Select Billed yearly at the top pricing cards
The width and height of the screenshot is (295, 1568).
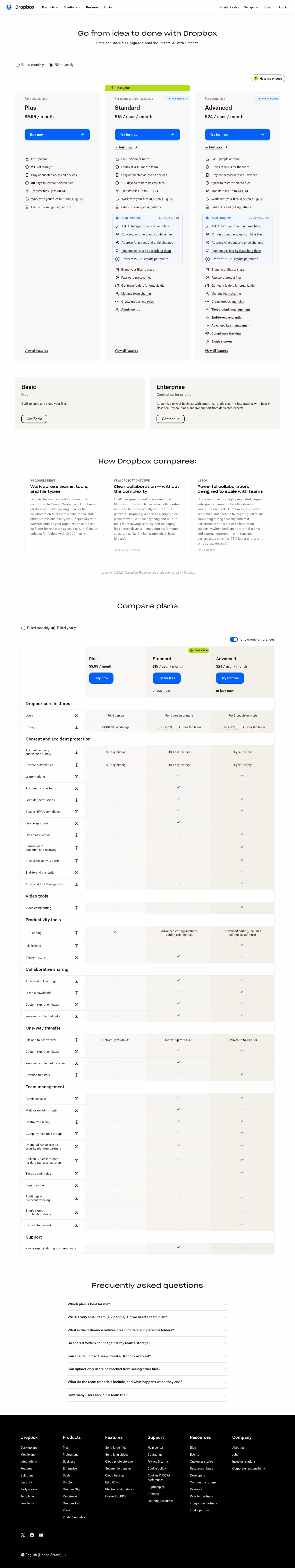pyautogui.click(x=51, y=64)
